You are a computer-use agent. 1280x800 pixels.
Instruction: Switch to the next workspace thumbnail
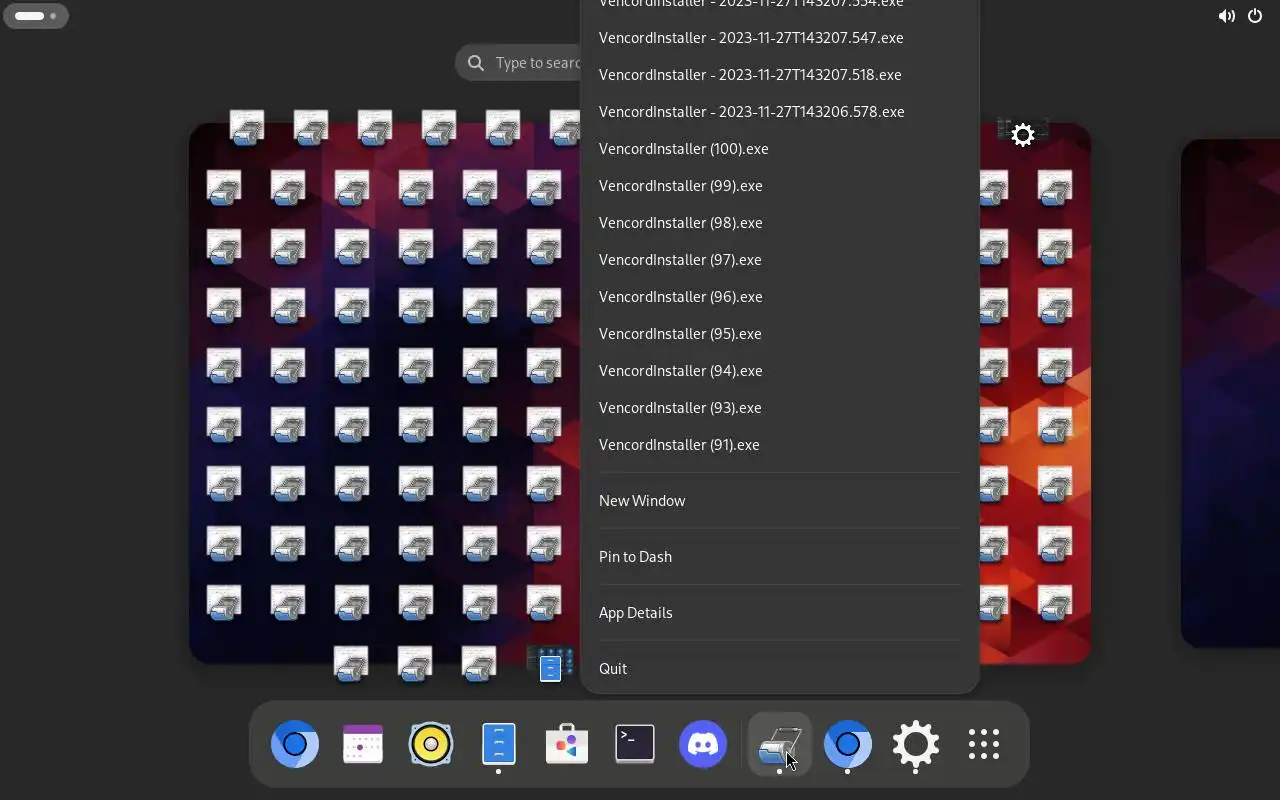pos(1230,393)
